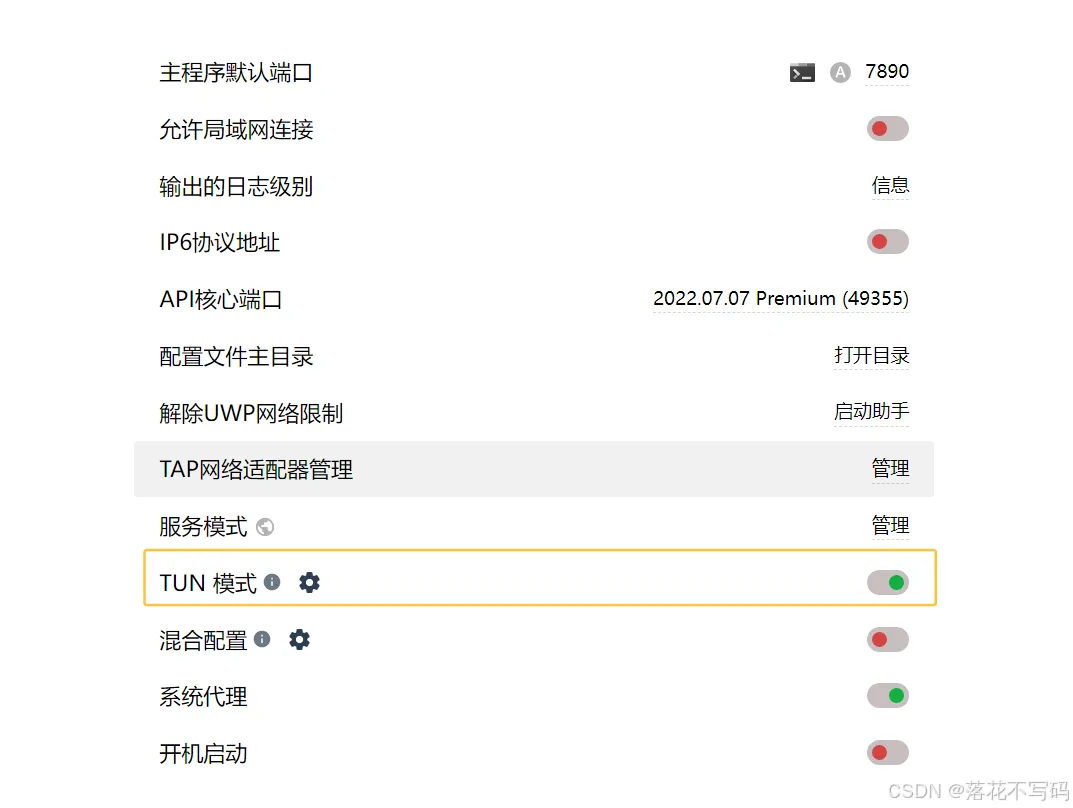The height and width of the screenshot is (808, 1073).
Task: Open the log level 信息 selector
Action: click(x=890, y=185)
